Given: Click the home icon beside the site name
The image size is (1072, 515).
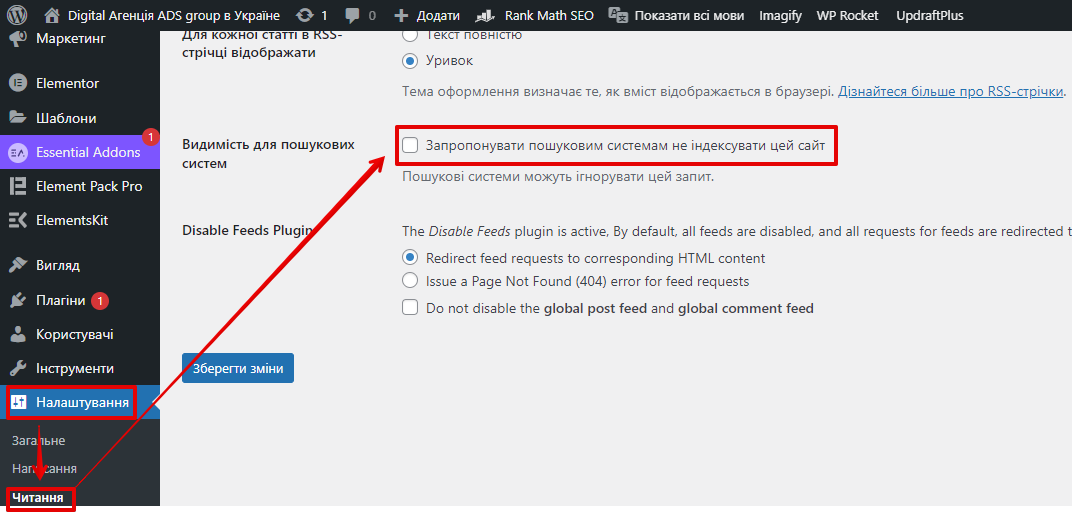Looking at the screenshot, I should 51,15.
